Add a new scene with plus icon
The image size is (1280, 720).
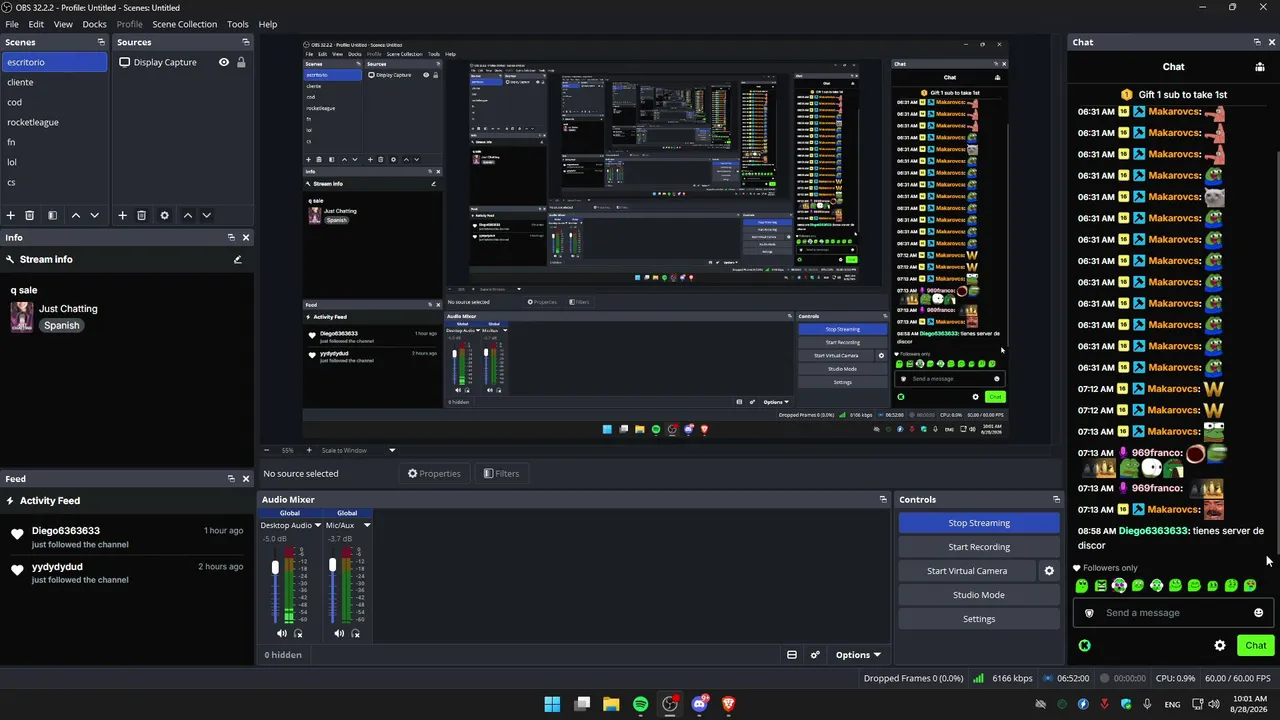(x=11, y=215)
